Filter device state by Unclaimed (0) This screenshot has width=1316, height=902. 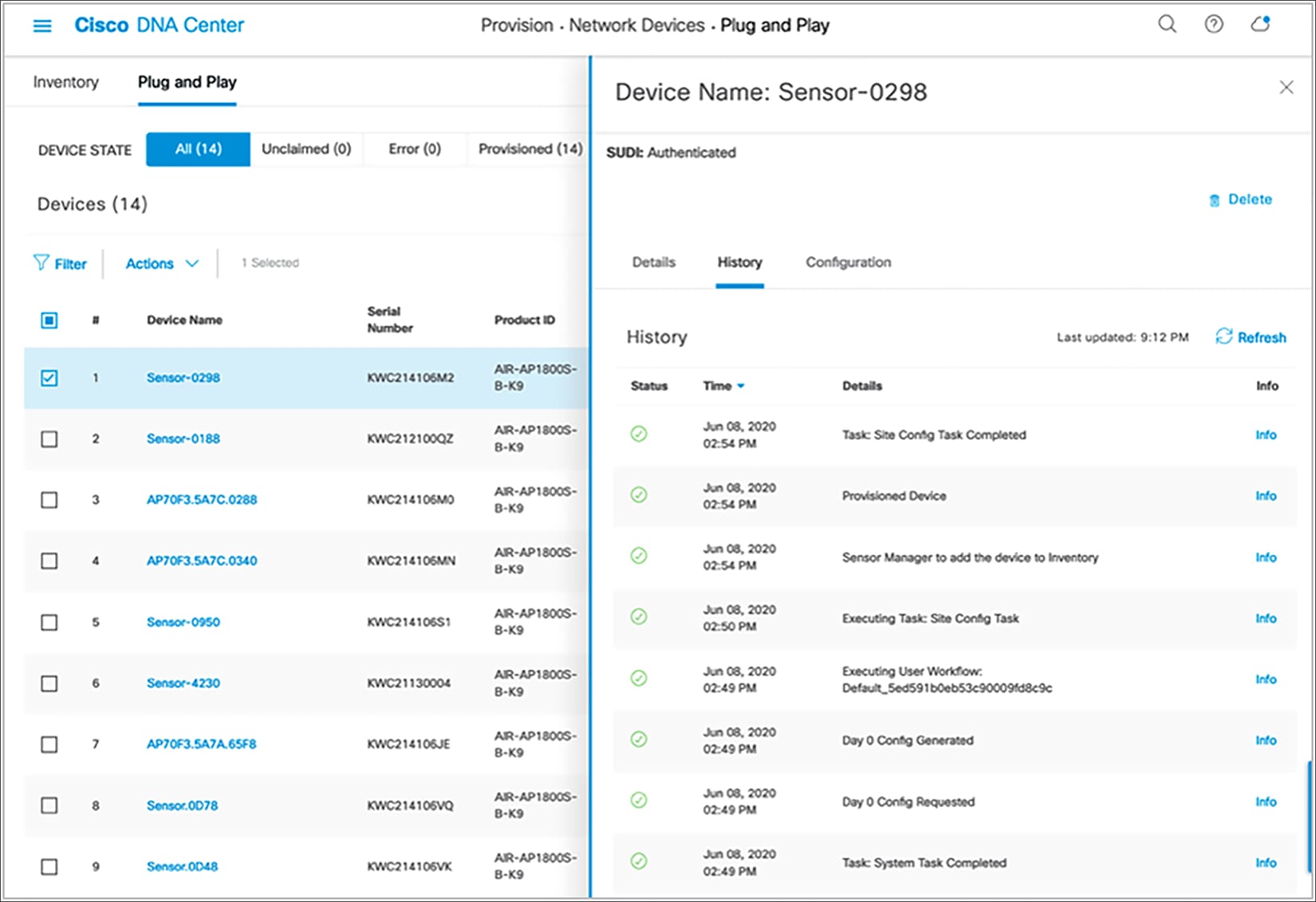[x=306, y=149]
